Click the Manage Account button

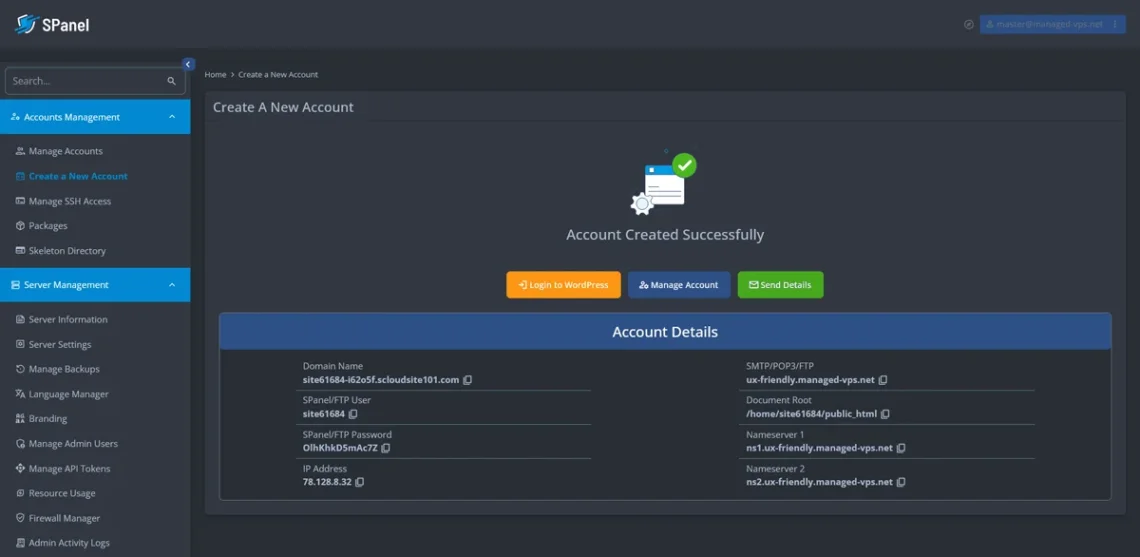(679, 285)
